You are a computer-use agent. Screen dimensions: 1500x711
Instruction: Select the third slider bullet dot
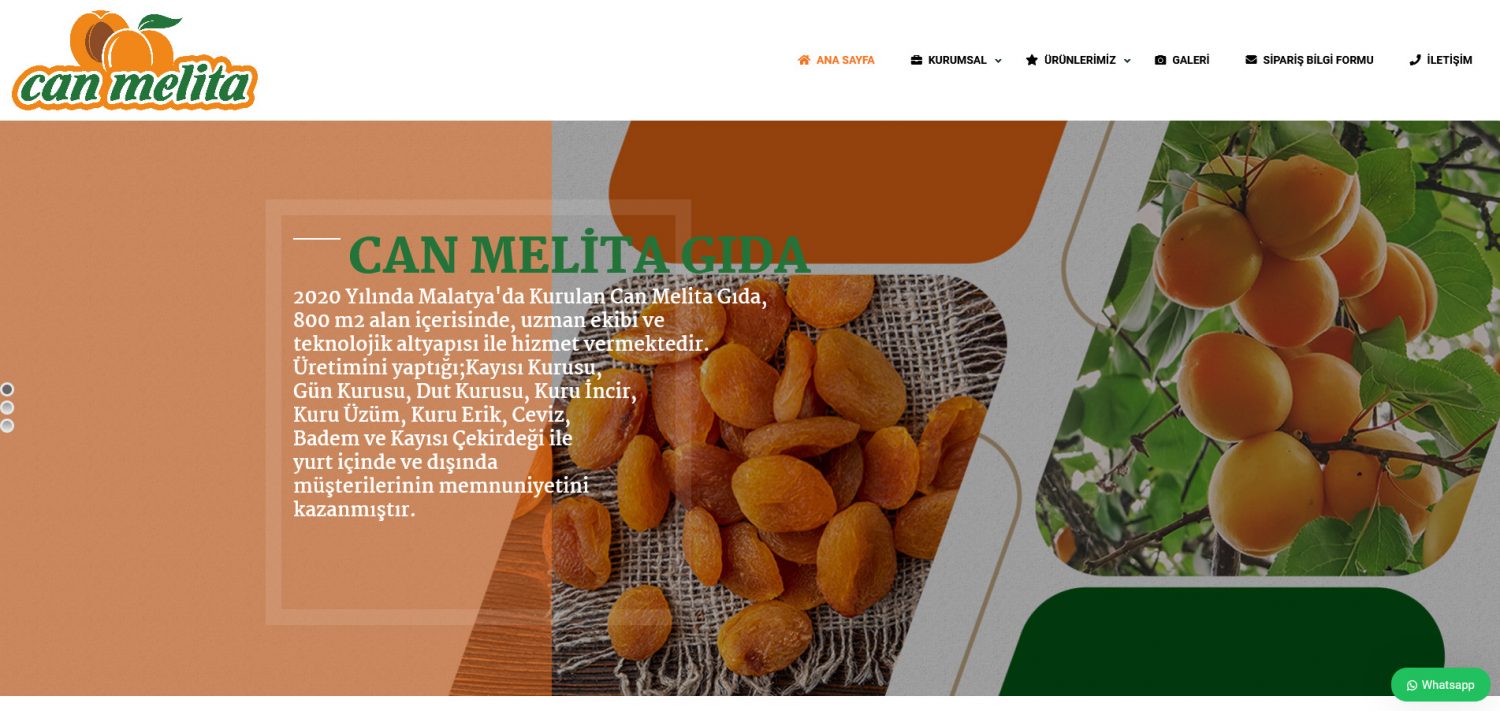(7, 425)
